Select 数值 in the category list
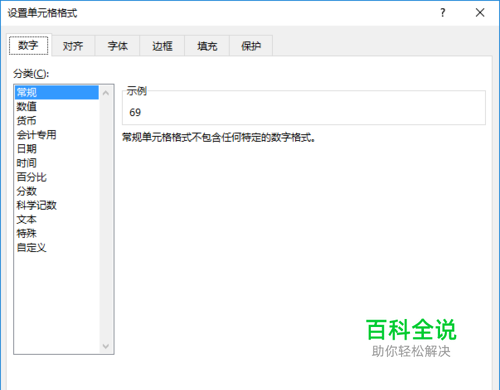This screenshot has height=390, width=500. click(x=57, y=107)
